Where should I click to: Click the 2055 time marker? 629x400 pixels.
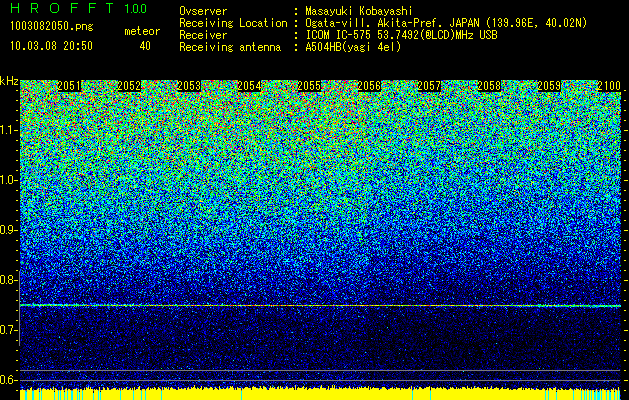tap(309, 86)
